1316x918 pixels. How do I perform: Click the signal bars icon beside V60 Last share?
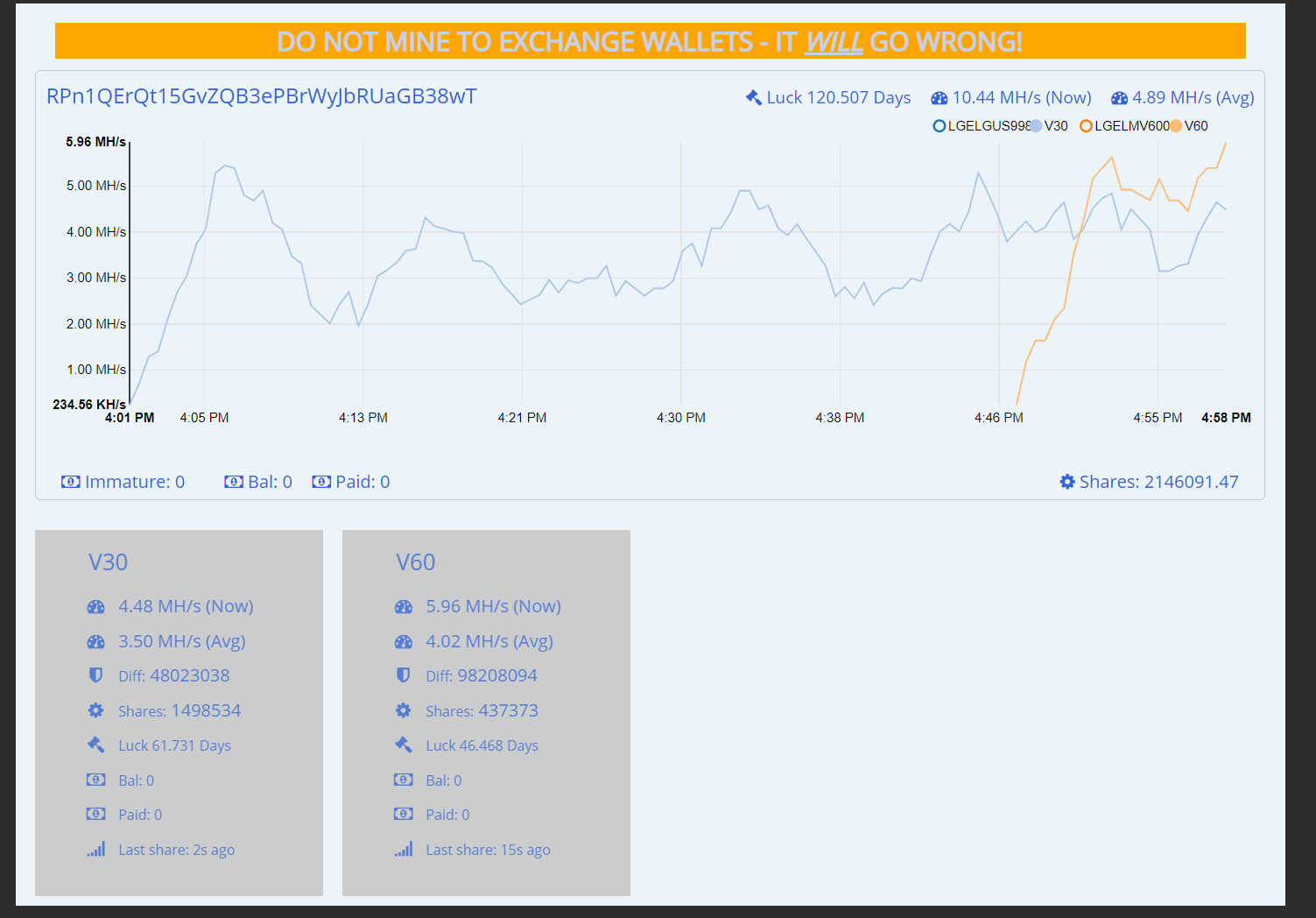[403, 850]
